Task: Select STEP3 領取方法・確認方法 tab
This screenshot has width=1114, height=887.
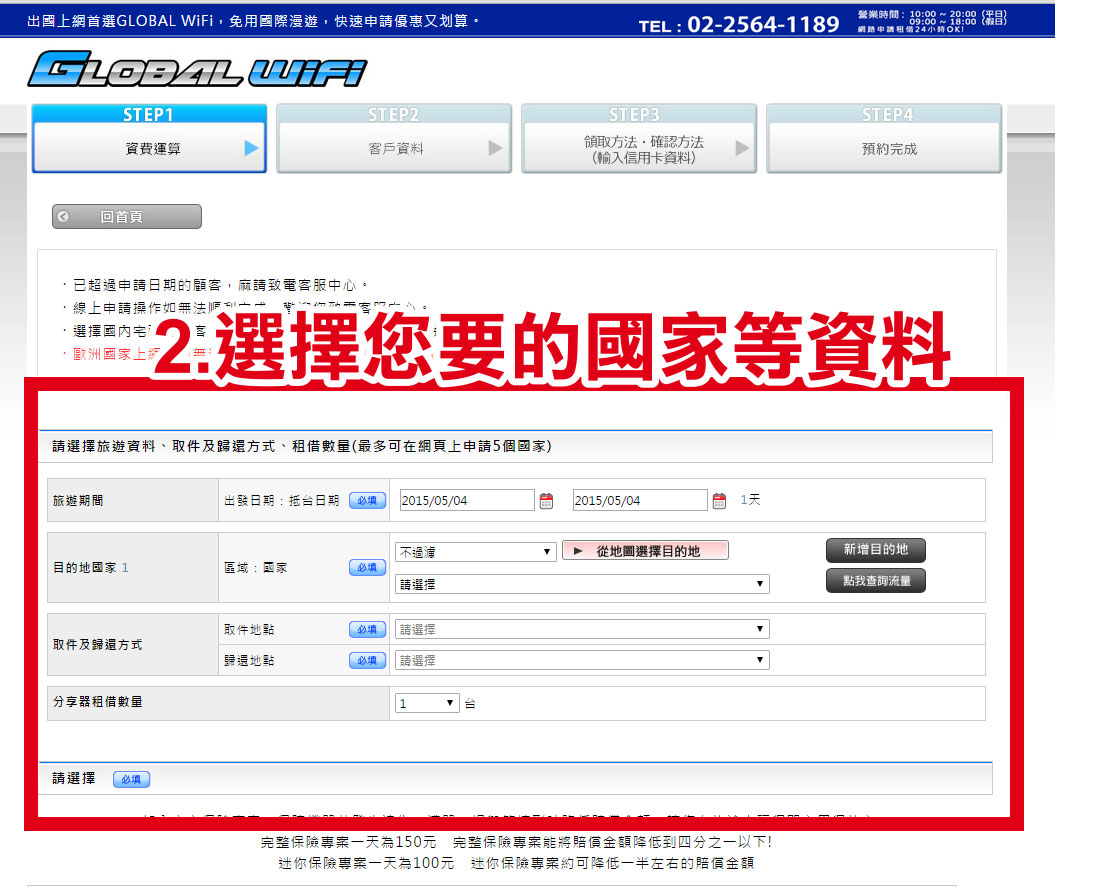Action: click(x=639, y=139)
